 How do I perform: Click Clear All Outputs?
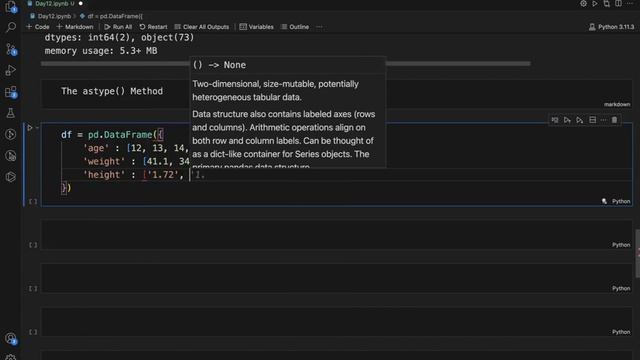(202, 27)
